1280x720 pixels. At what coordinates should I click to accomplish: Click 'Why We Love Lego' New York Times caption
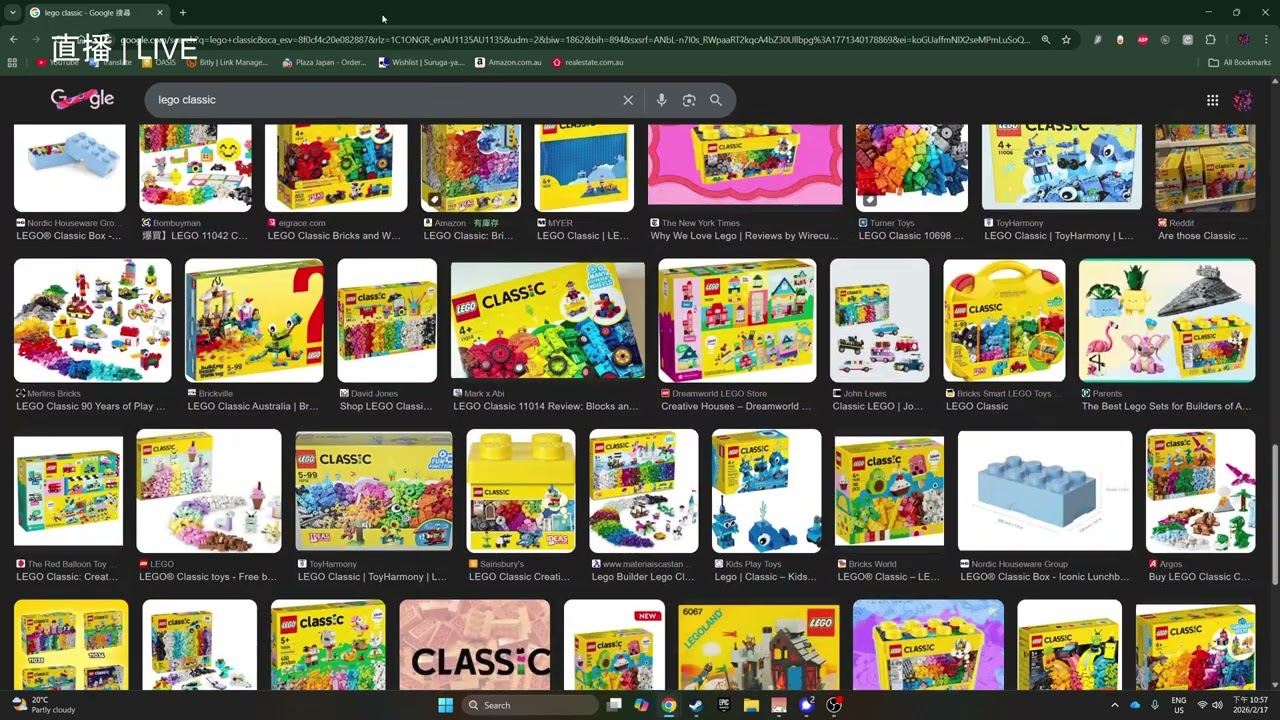744,236
